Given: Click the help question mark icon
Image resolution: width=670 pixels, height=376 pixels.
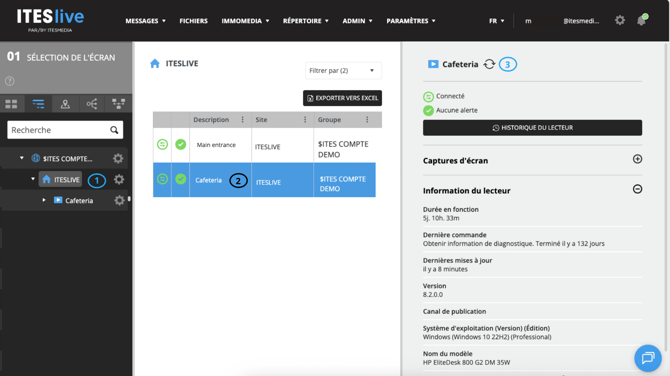Looking at the screenshot, I should pyautogui.click(x=9, y=81).
